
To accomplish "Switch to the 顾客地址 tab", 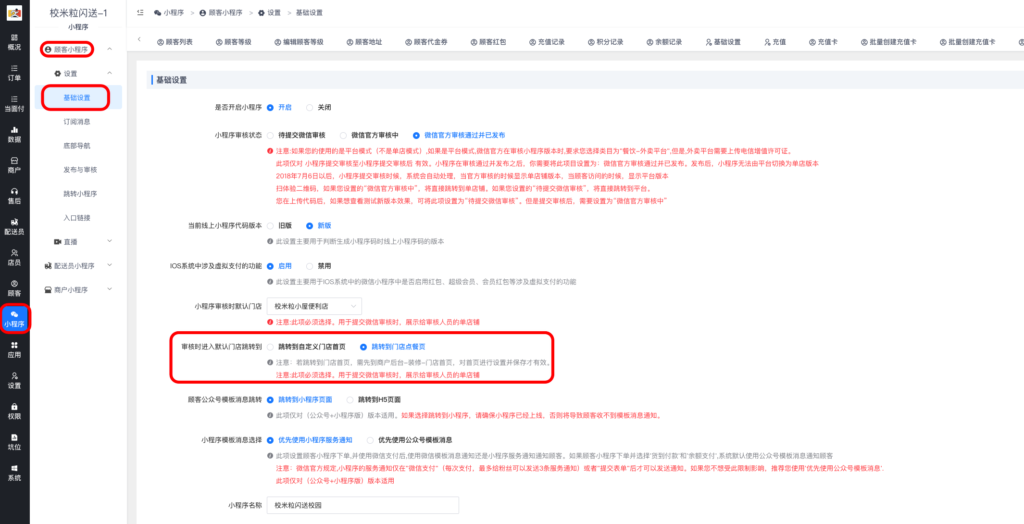I will tap(364, 42).
